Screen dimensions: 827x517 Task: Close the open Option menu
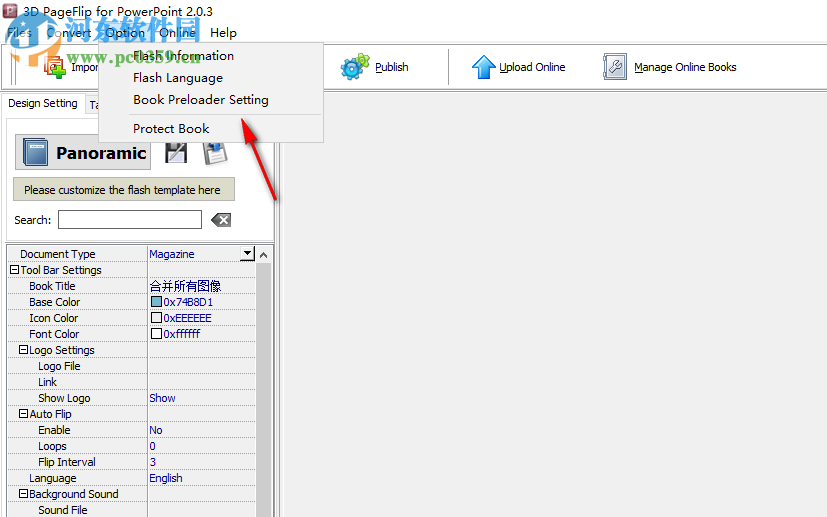tap(125, 33)
